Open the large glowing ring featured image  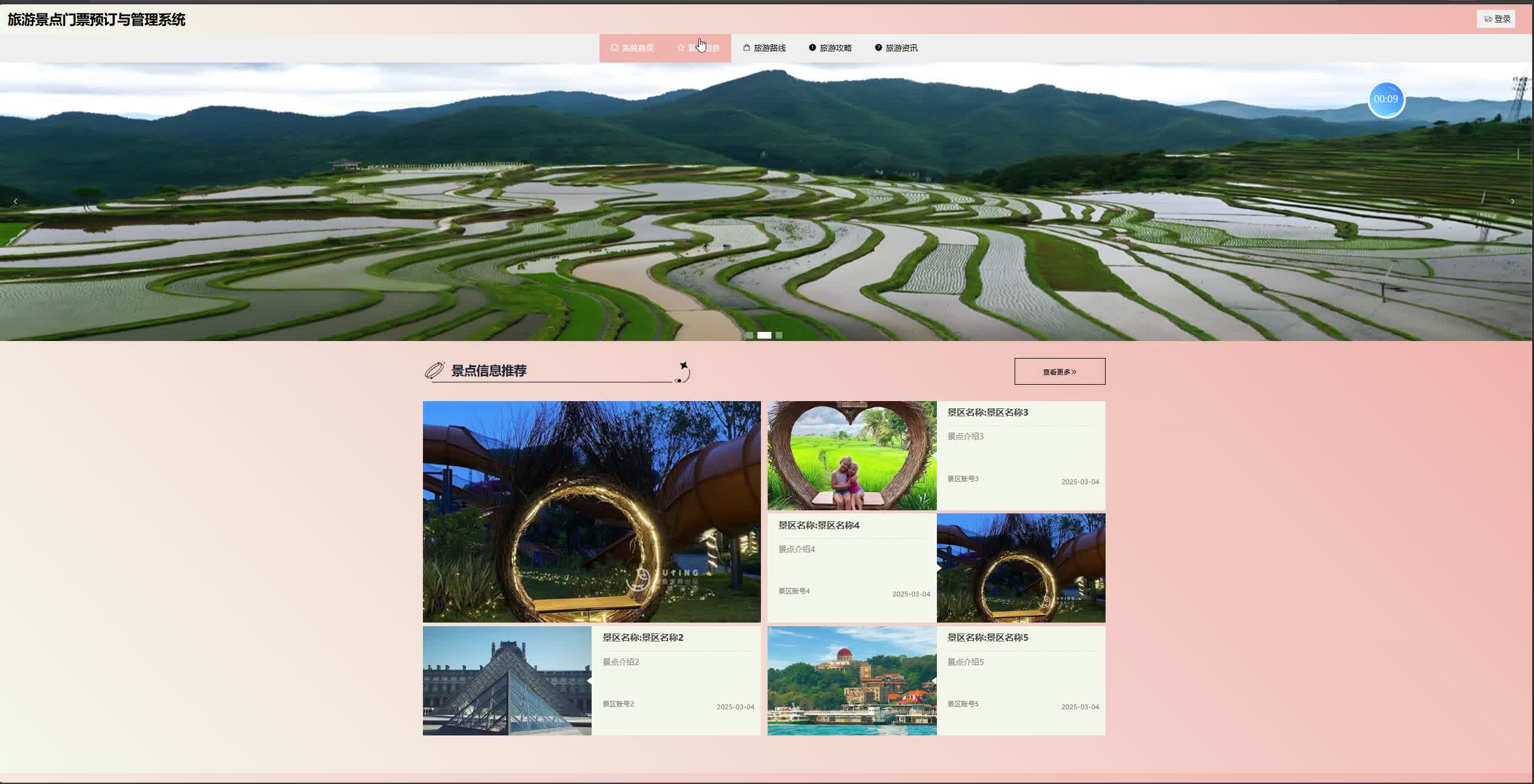pyautogui.click(x=591, y=512)
